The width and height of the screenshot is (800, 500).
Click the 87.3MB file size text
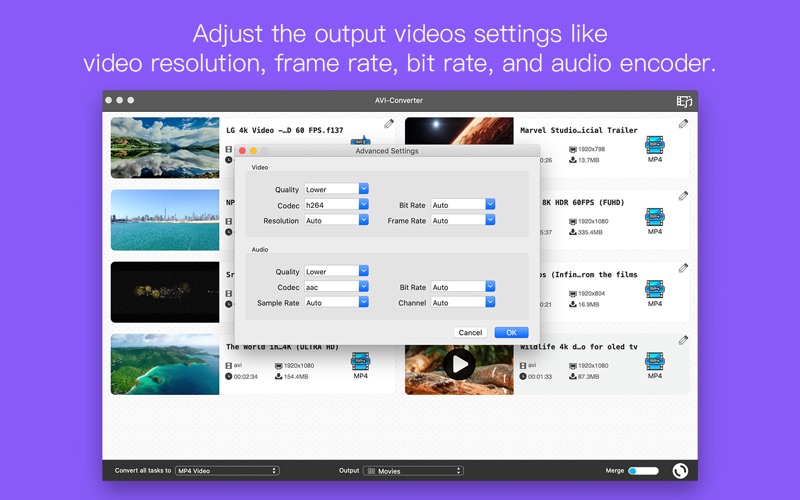tap(588, 377)
